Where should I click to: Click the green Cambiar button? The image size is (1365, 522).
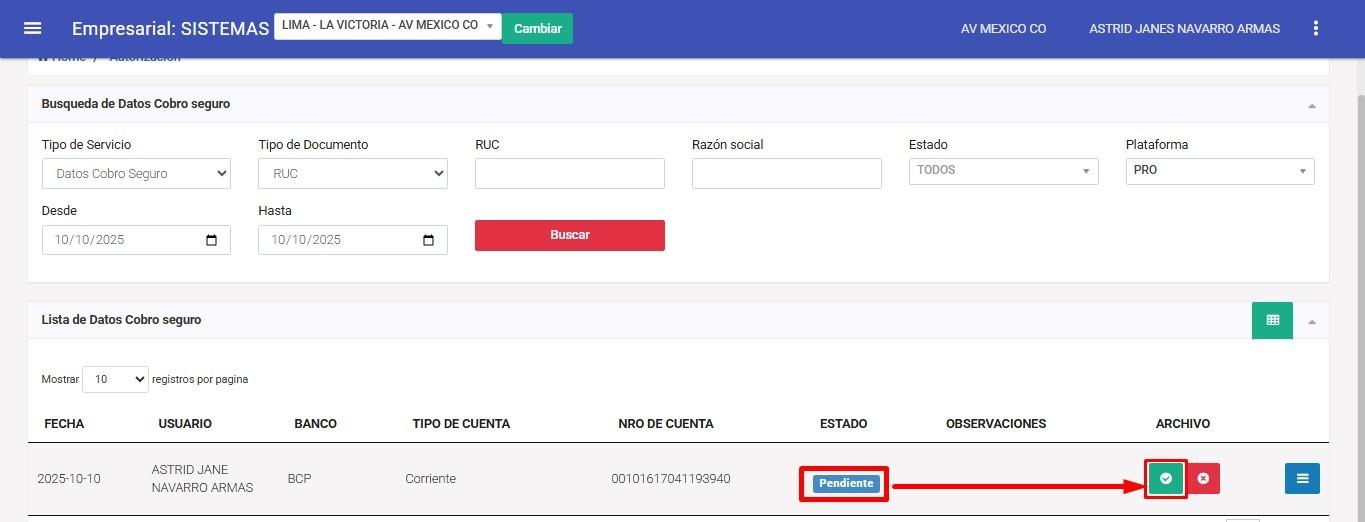coord(537,28)
